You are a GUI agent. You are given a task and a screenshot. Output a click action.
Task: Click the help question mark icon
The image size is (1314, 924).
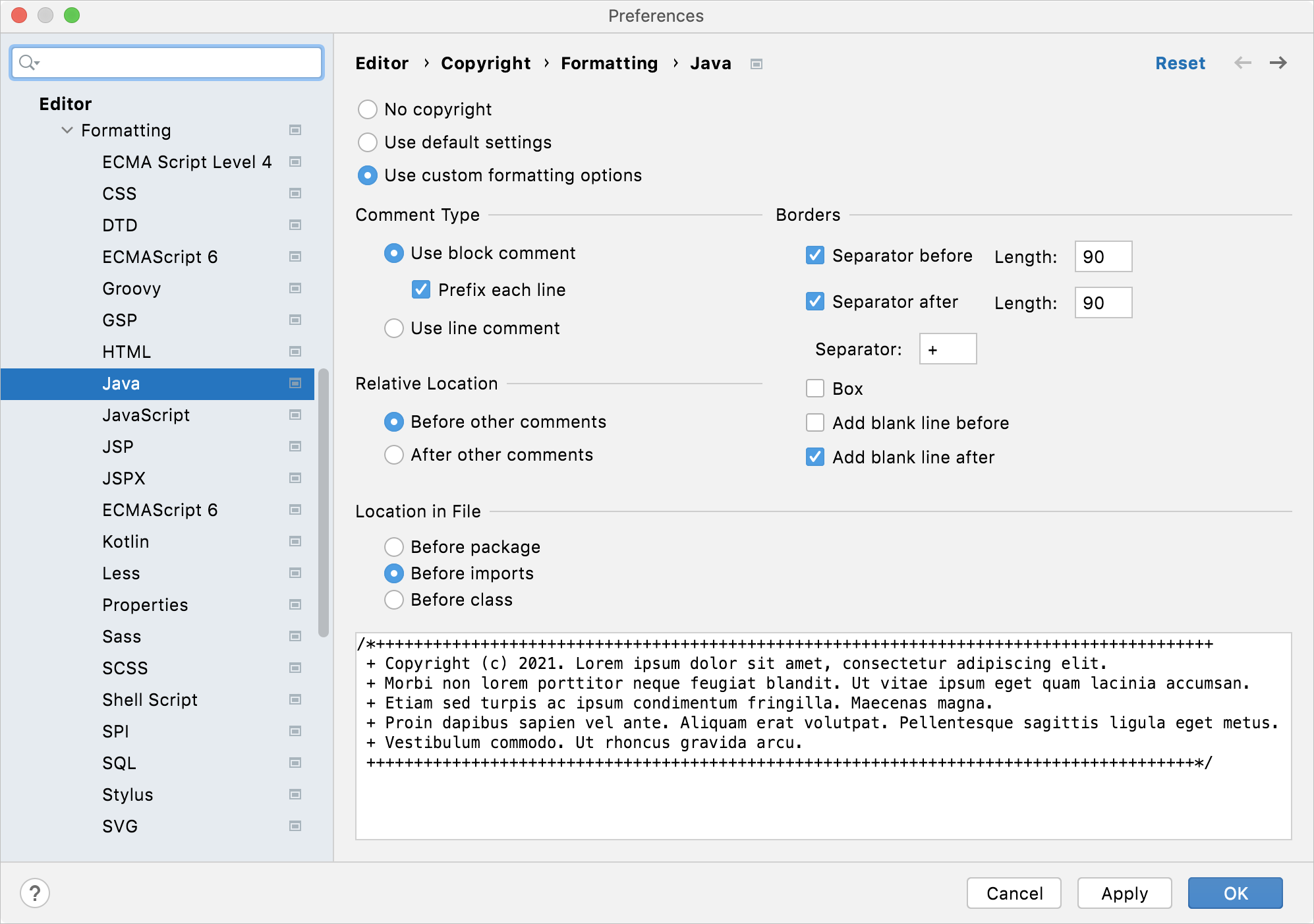(35, 894)
